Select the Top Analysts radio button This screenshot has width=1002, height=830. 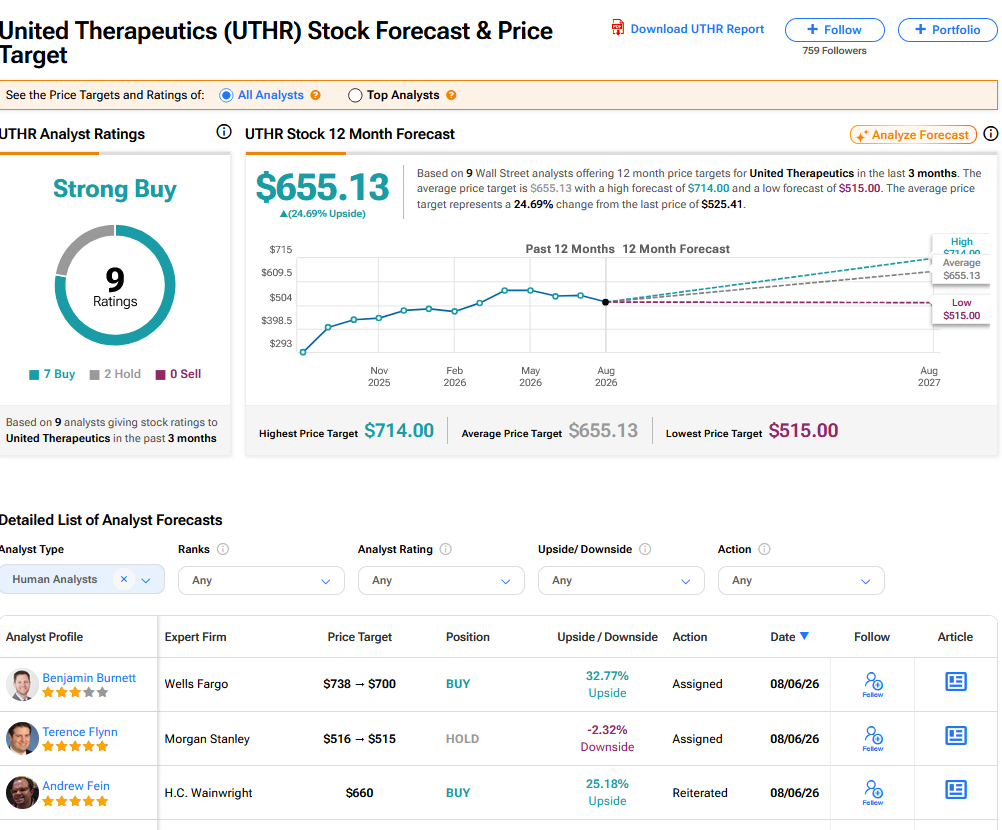[355, 95]
